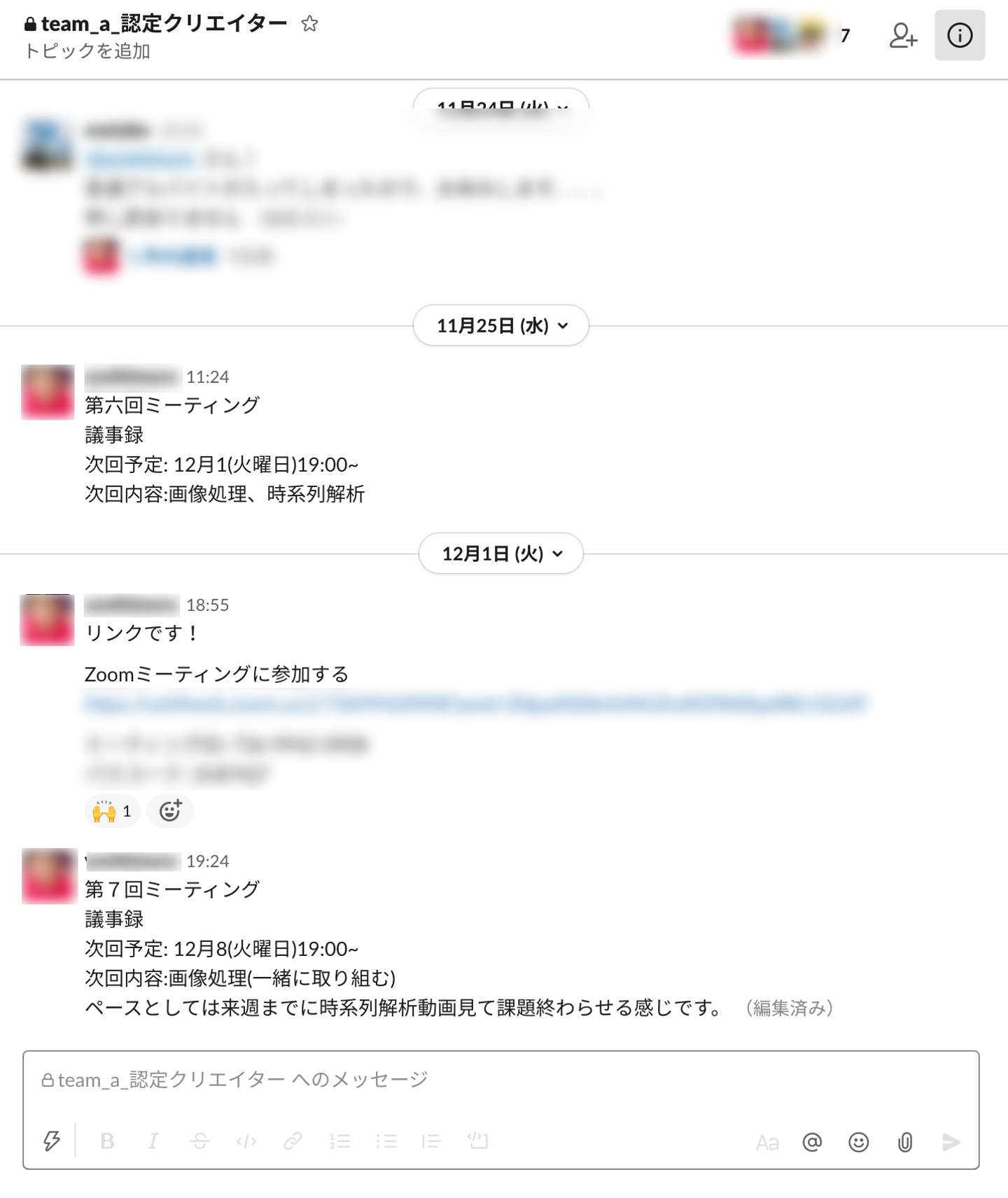Viewport: 1008px width, 1198px height.
Task: Toggle italic formatting in composer
Action: [153, 1141]
